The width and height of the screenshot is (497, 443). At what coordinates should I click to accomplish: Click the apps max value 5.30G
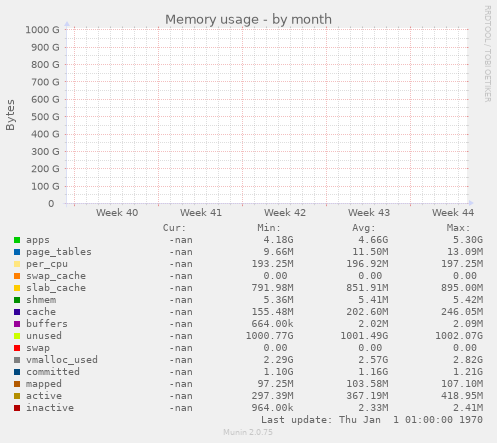tap(468, 240)
